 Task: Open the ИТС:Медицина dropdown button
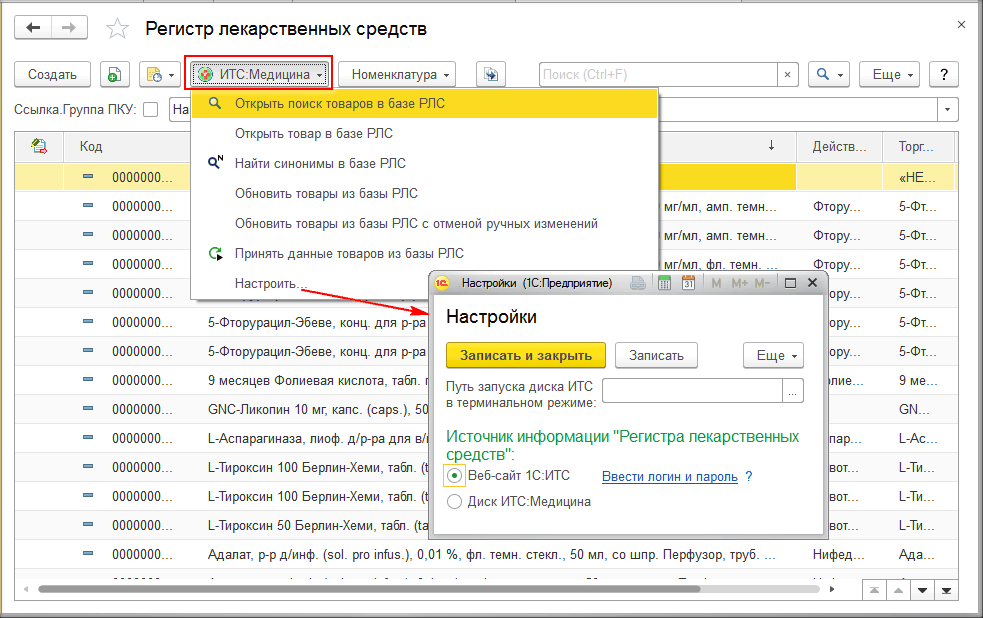click(x=259, y=75)
